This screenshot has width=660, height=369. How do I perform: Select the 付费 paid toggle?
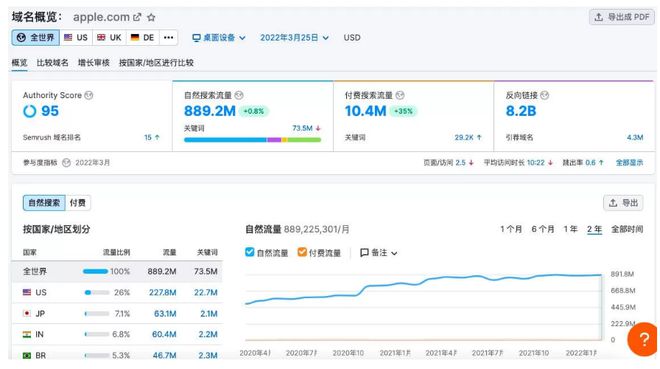tap(77, 203)
